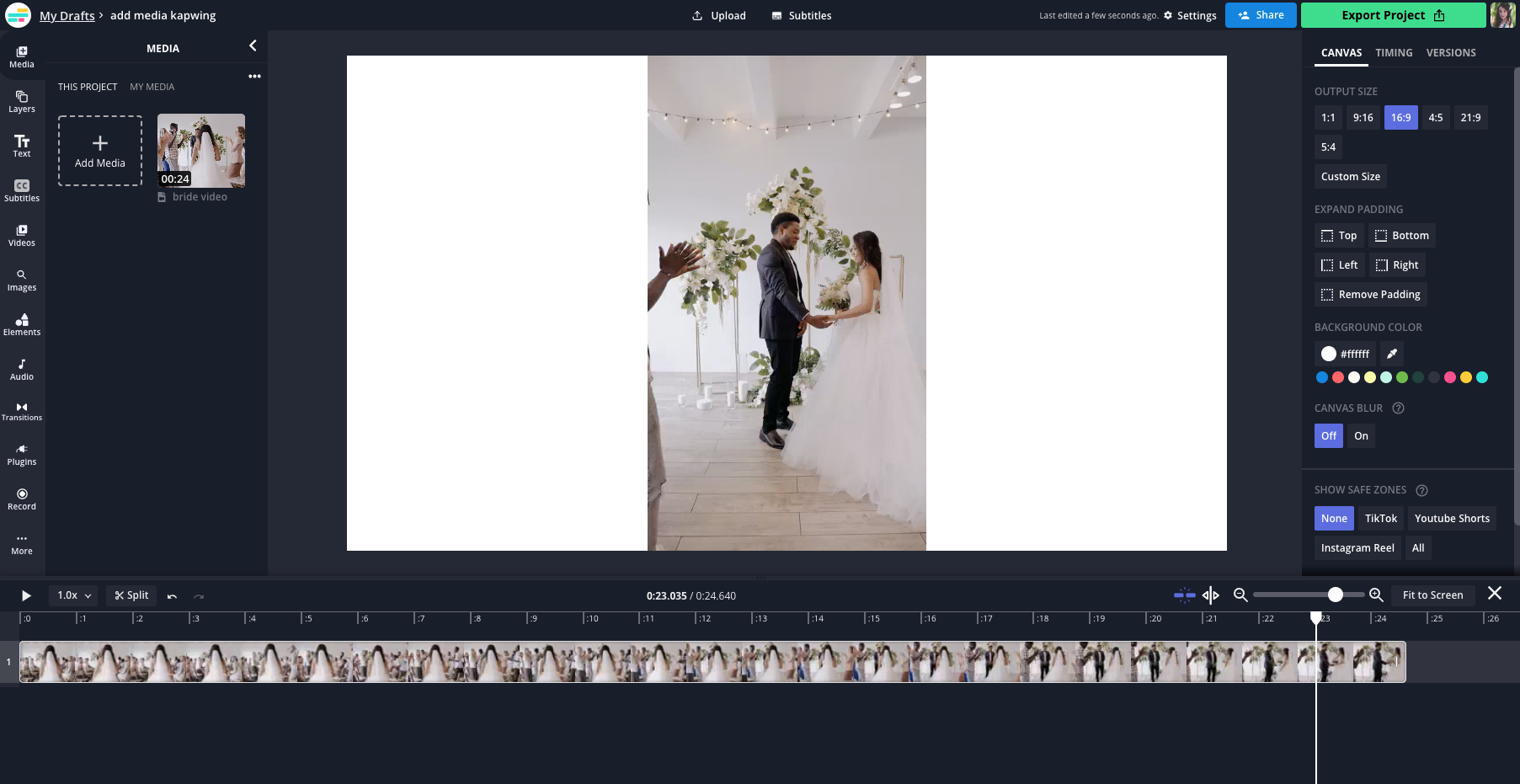
Task: Click the Export Project button
Action: [1393, 15]
